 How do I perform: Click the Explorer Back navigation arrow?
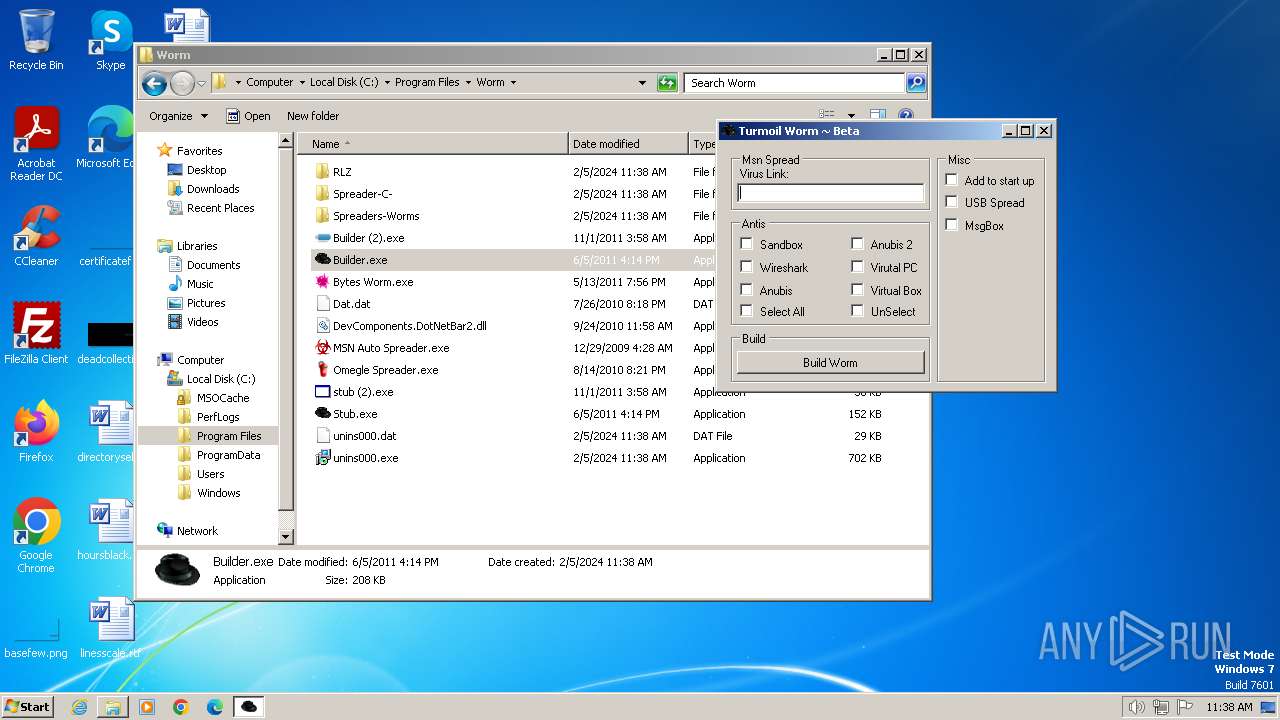154,83
